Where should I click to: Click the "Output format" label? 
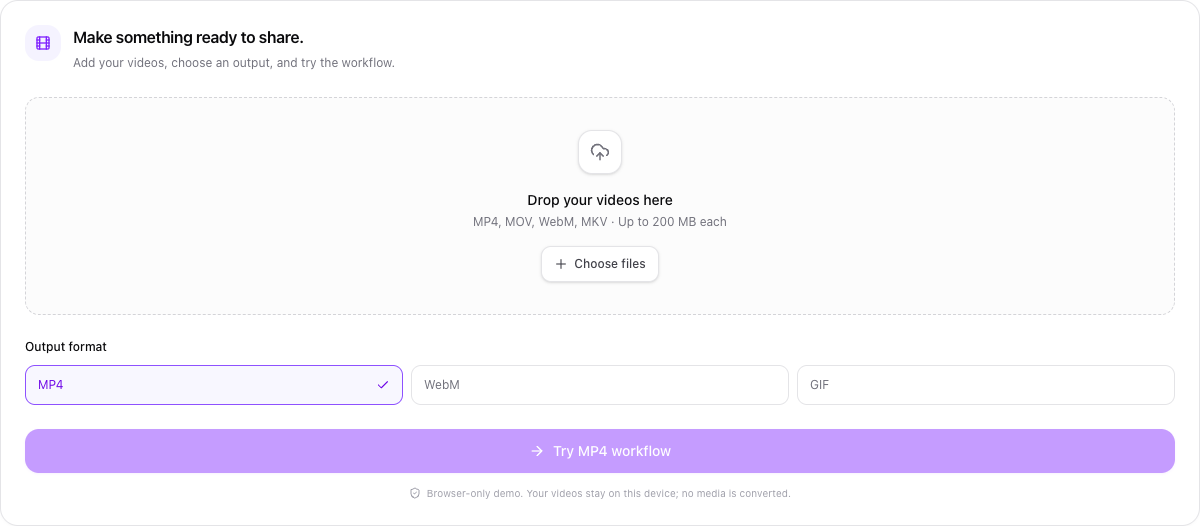pyautogui.click(x=66, y=347)
